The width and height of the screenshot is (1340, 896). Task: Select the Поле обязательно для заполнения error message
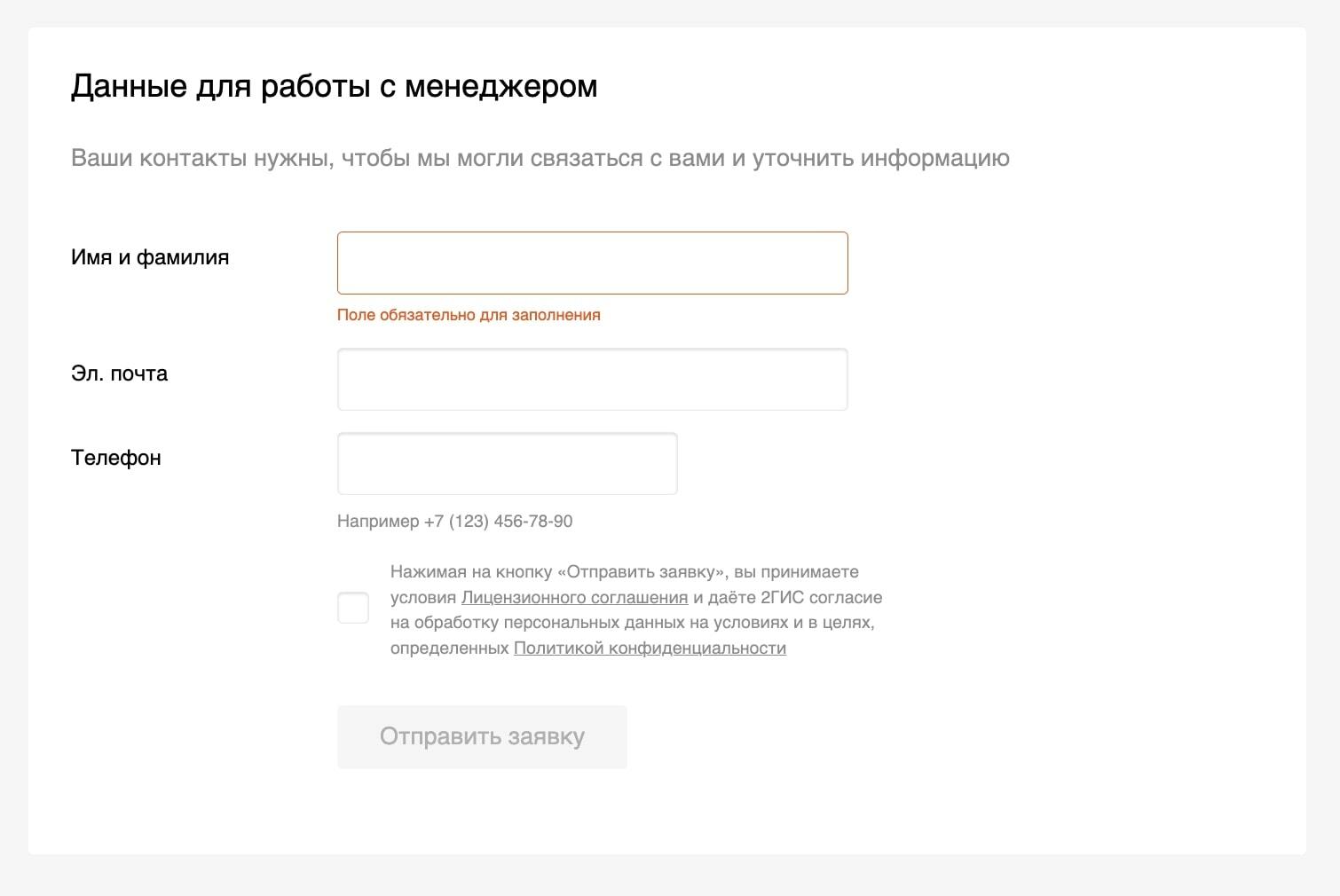(x=469, y=315)
